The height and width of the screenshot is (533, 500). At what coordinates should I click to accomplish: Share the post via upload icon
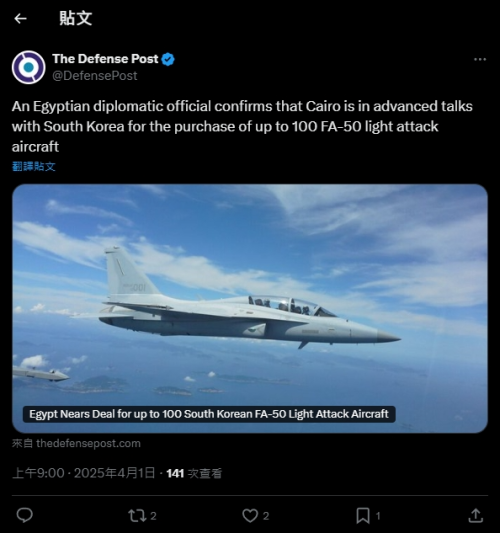pos(476,515)
